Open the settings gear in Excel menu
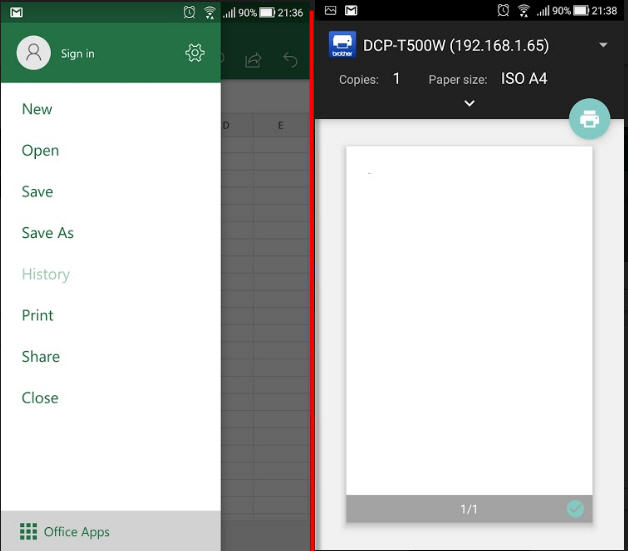628x551 pixels. (195, 53)
